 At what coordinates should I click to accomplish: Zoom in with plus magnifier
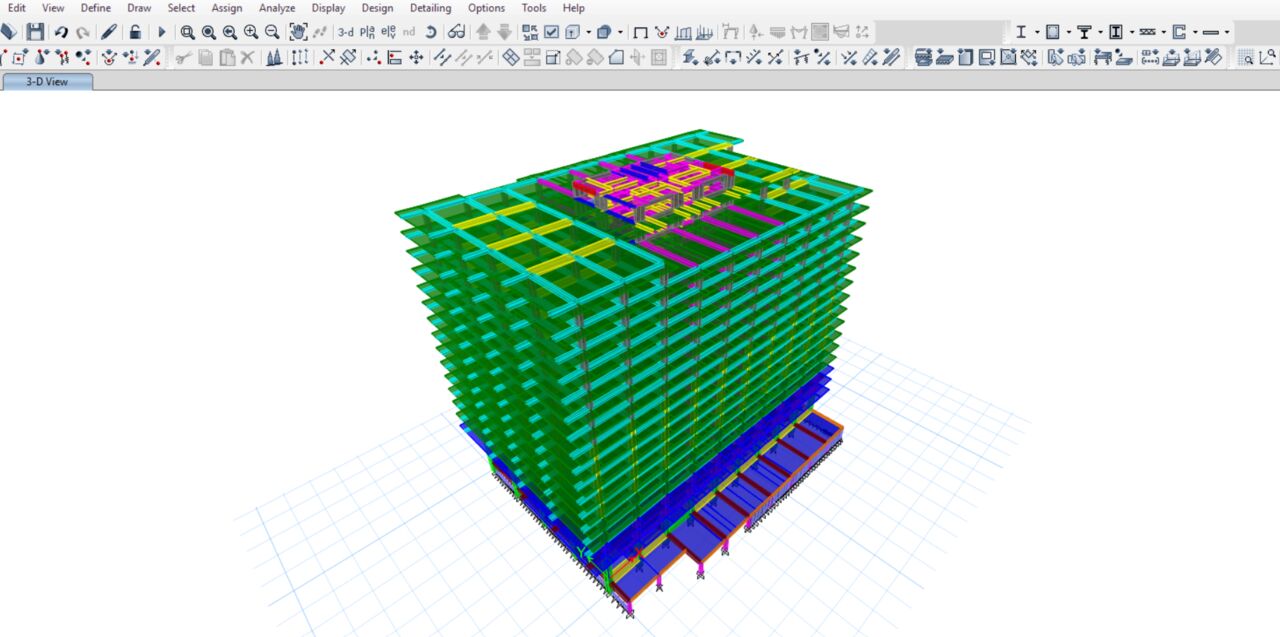coord(251,32)
